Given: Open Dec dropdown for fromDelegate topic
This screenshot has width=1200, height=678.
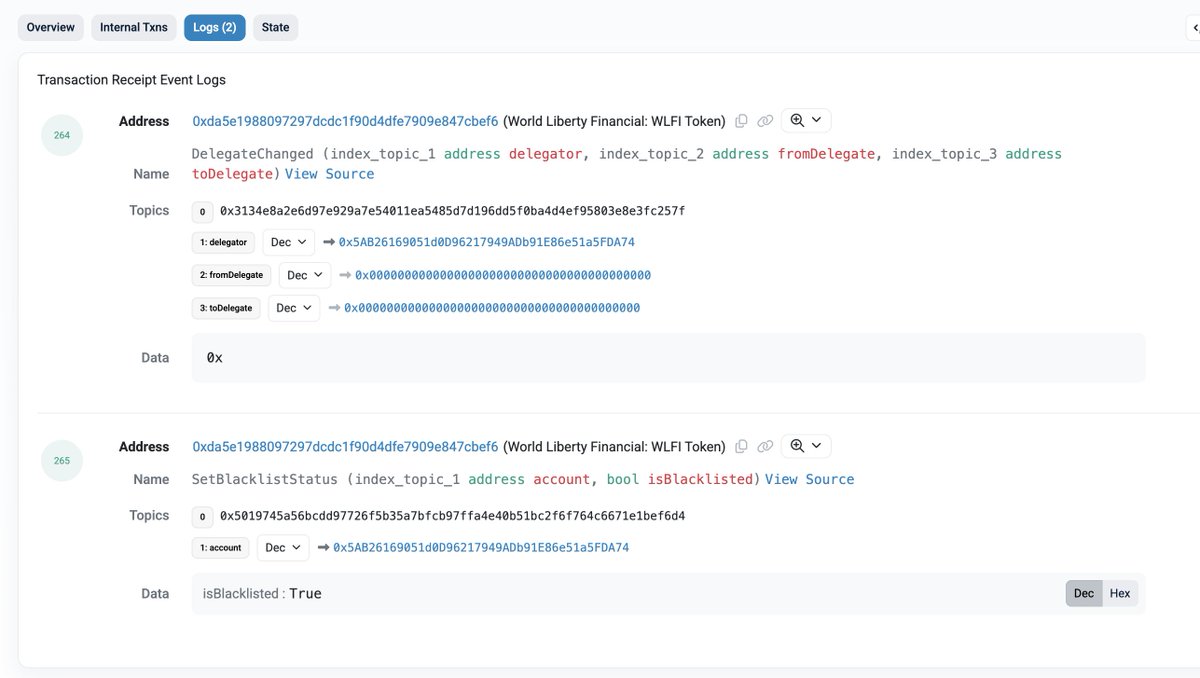Looking at the screenshot, I should 305,275.
